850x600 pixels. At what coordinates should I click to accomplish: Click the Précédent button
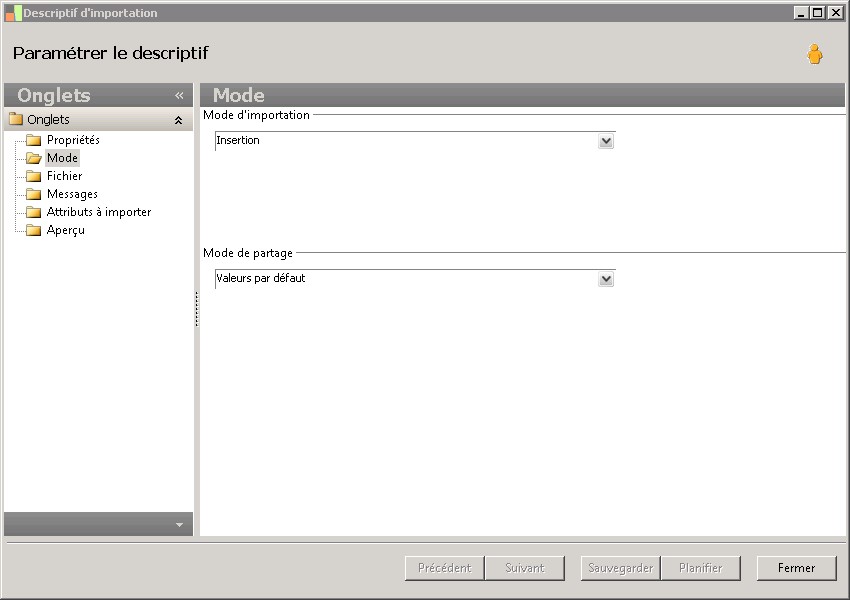click(445, 568)
